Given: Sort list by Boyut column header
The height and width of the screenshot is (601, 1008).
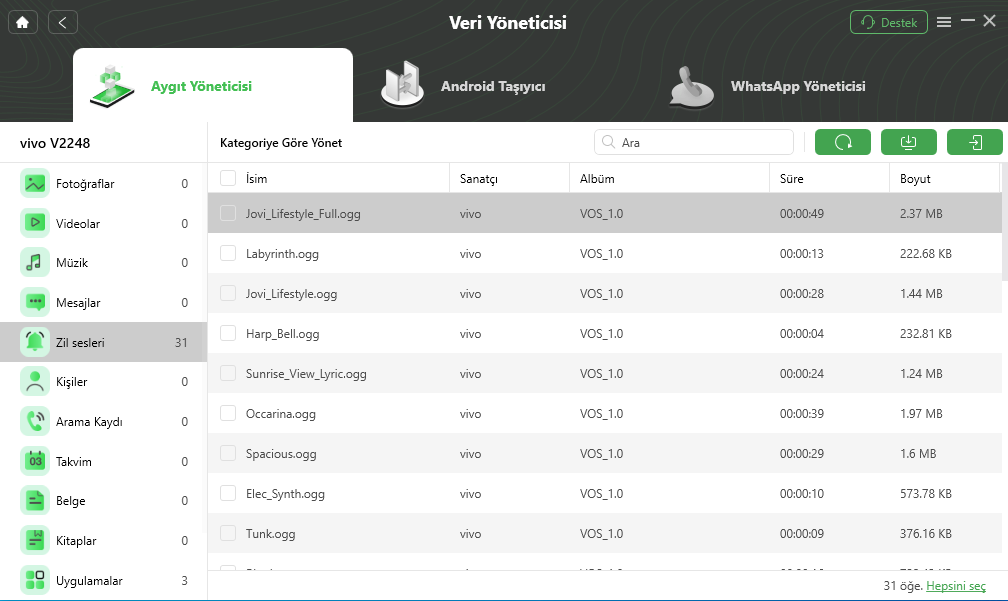Looking at the screenshot, I should pyautogui.click(x=915, y=179).
